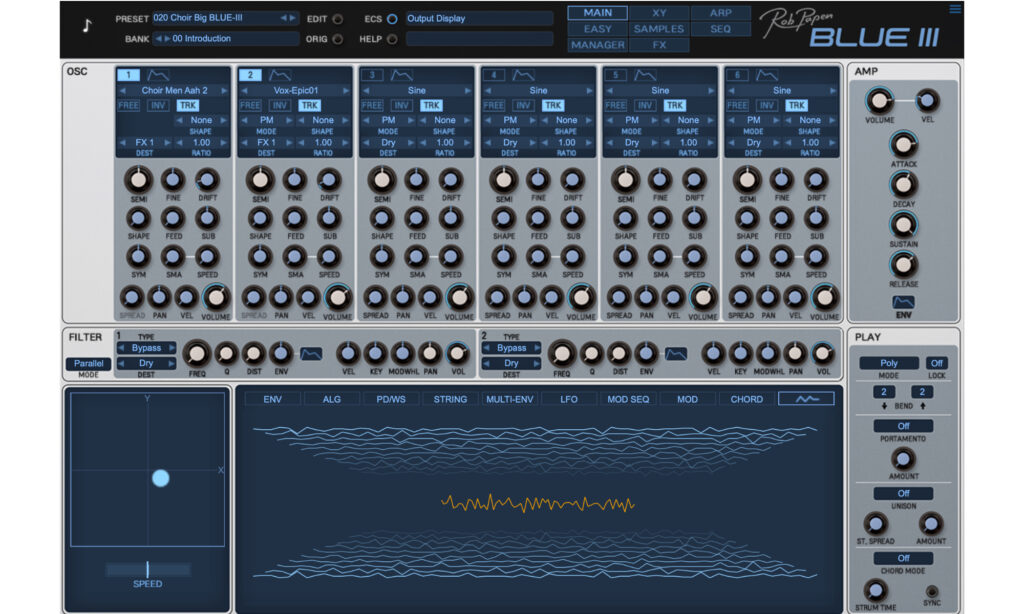Toggle FREE on oscillator 1

click(x=129, y=105)
